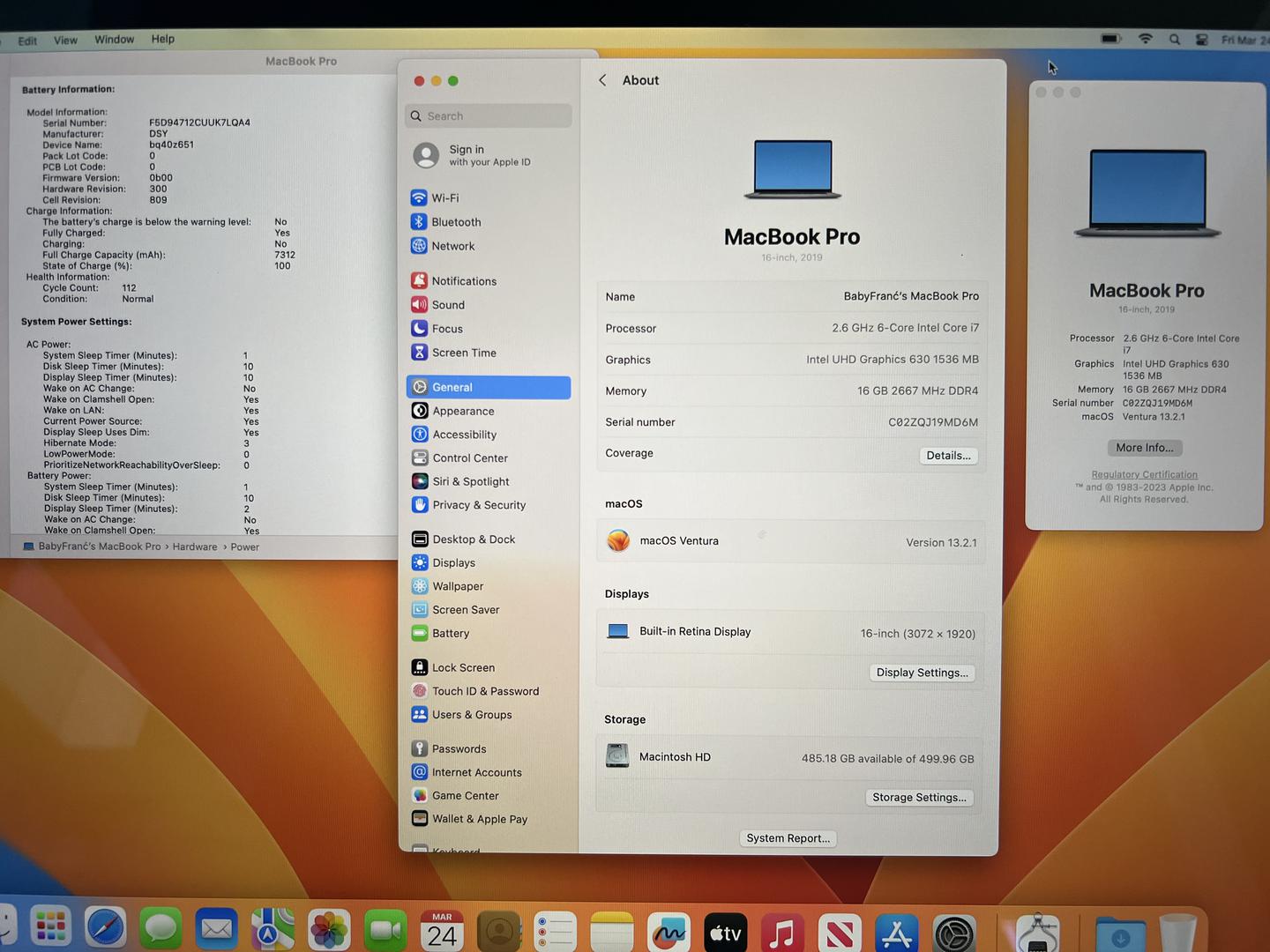Viewport: 1270px width, 952px height.
Task: Open Display Settings button
Action: click(922, 673)
